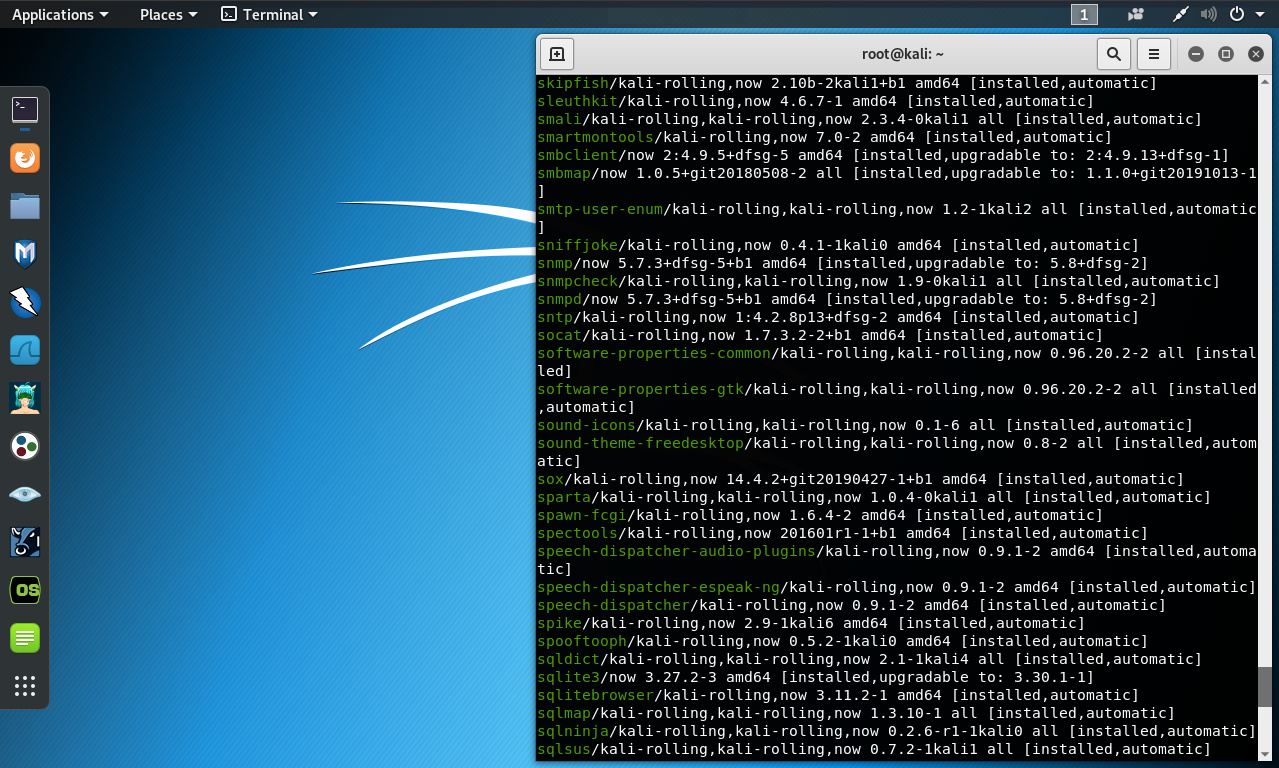
Task: Expand the Places menu
Action: click(168, 14)
